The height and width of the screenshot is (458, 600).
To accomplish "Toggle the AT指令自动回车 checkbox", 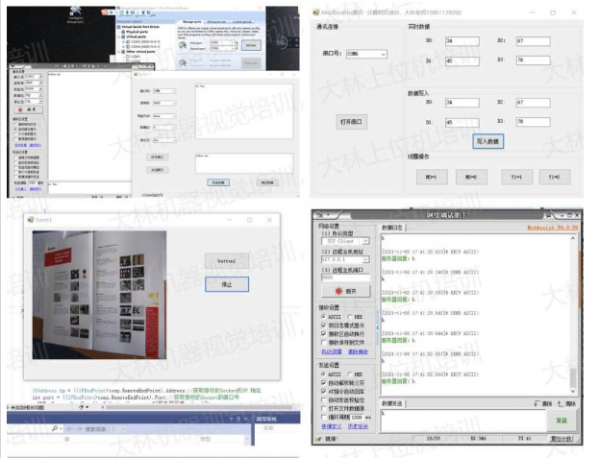I will click(324, 391).
